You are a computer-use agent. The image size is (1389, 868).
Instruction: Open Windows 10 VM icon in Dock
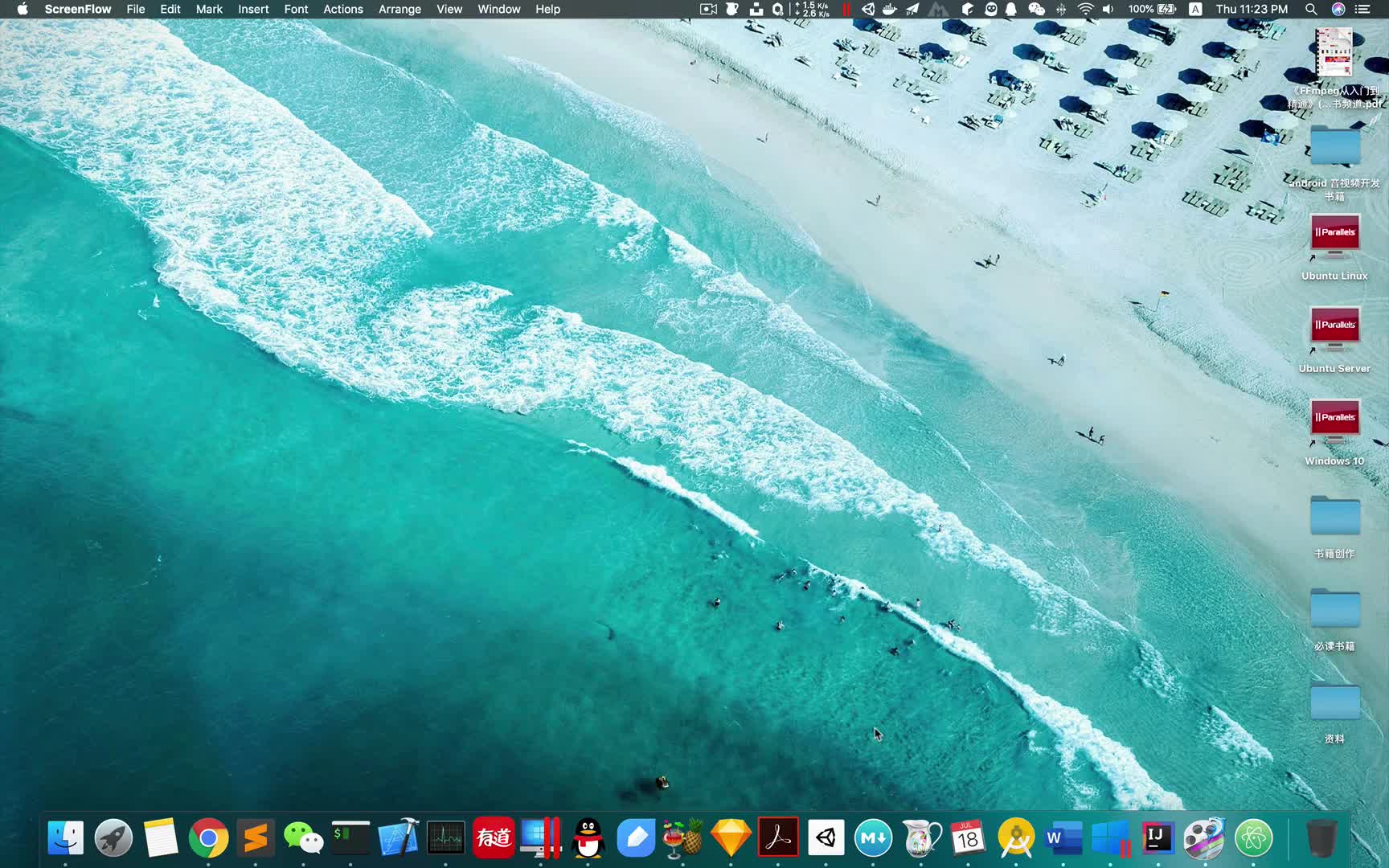1111,838
